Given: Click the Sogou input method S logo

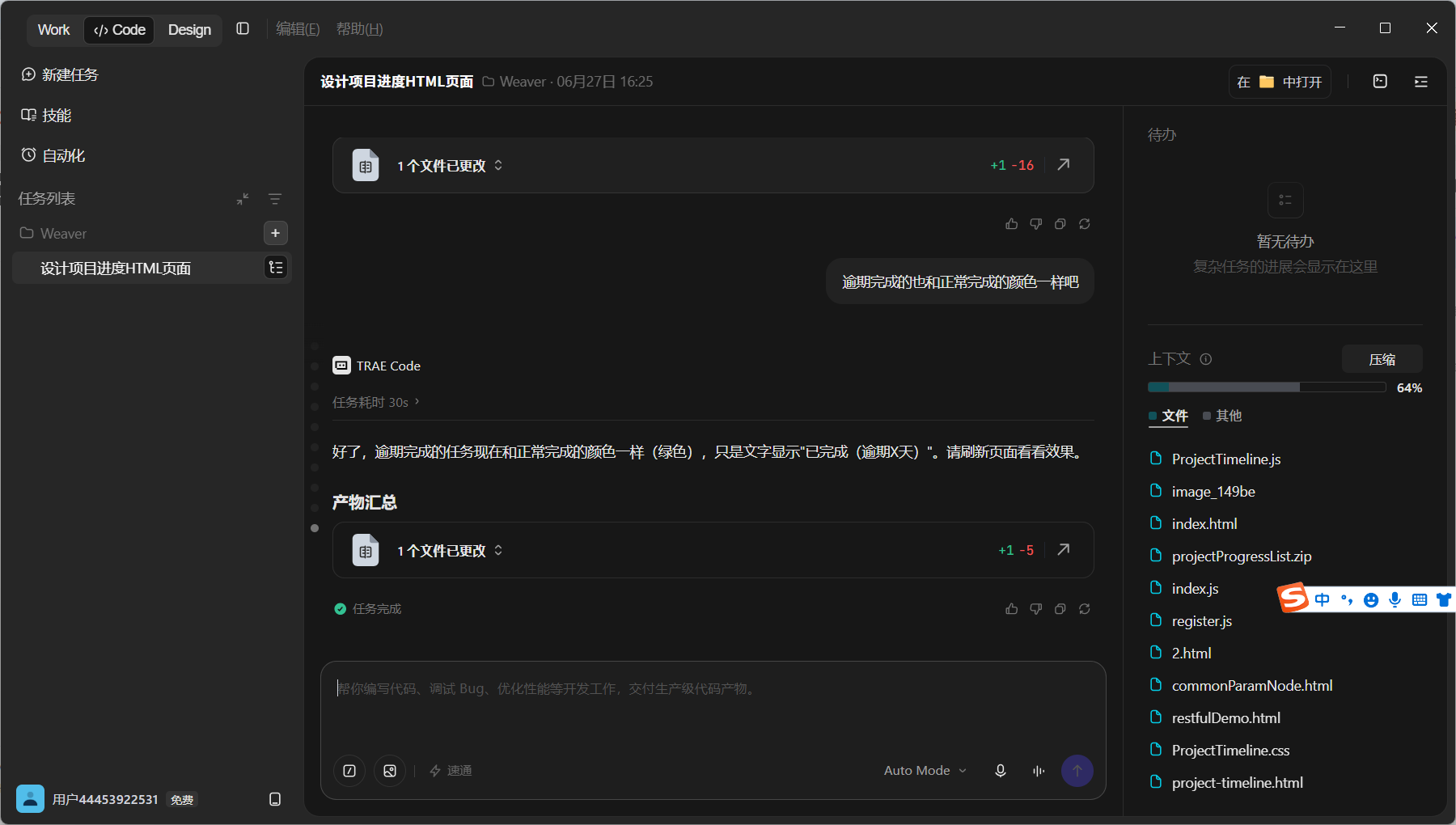Looking at the screenshot, I should click(x=1293, y=598).
